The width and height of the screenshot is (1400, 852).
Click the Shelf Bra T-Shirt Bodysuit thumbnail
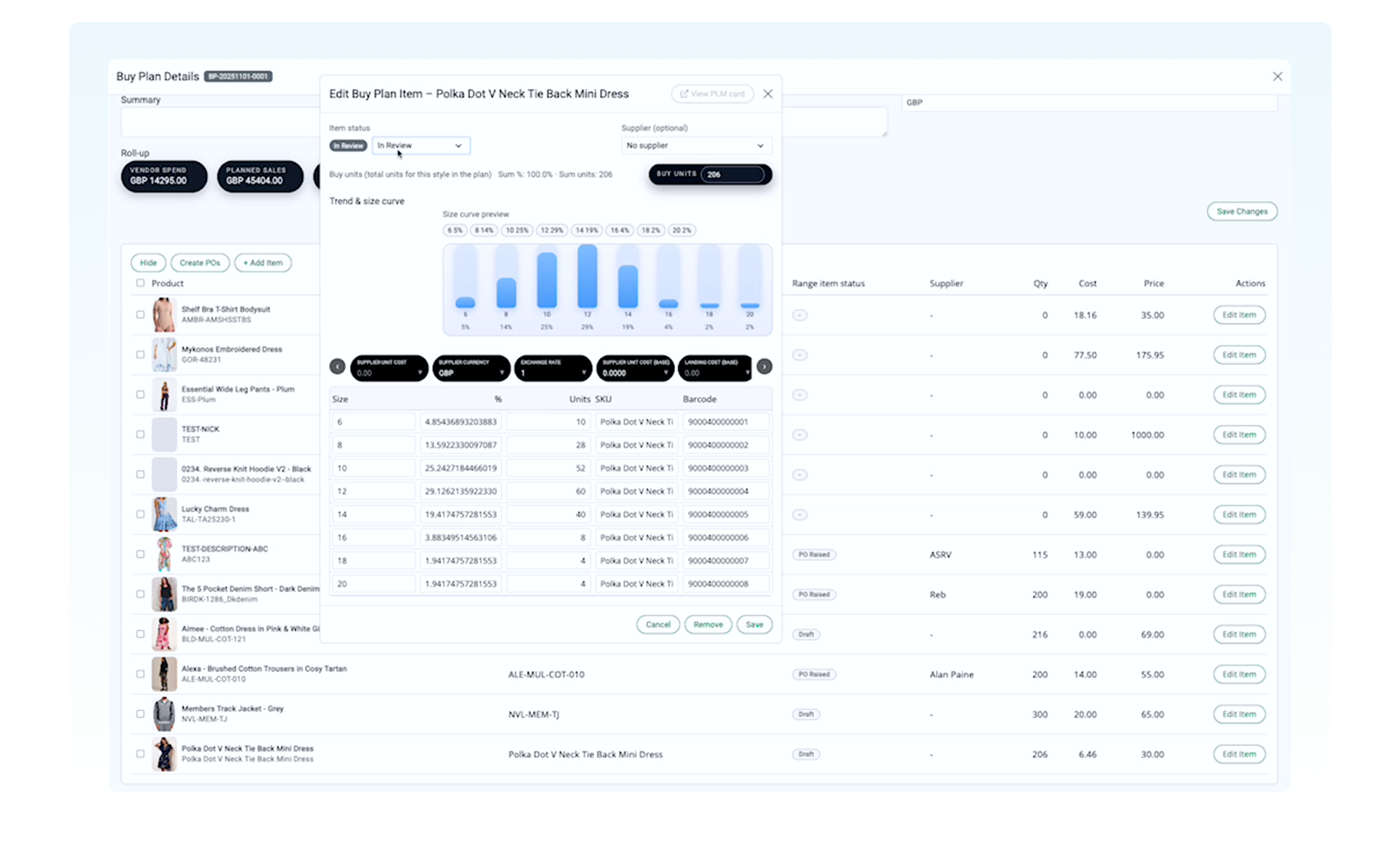(164, 315)
